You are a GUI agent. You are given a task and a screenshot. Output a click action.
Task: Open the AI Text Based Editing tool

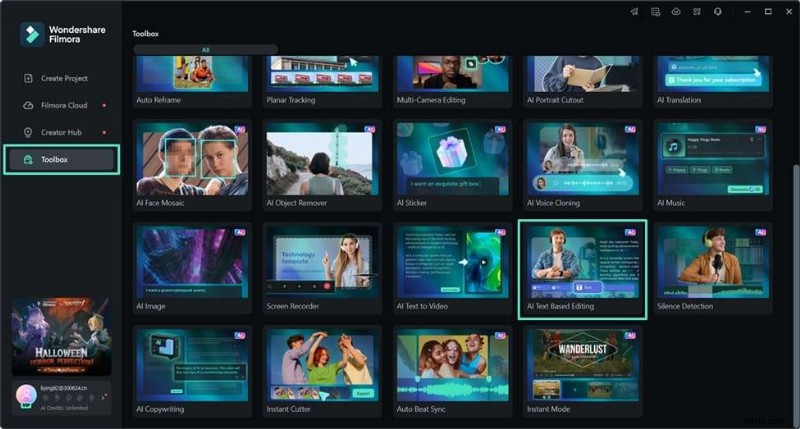[582, 268]
